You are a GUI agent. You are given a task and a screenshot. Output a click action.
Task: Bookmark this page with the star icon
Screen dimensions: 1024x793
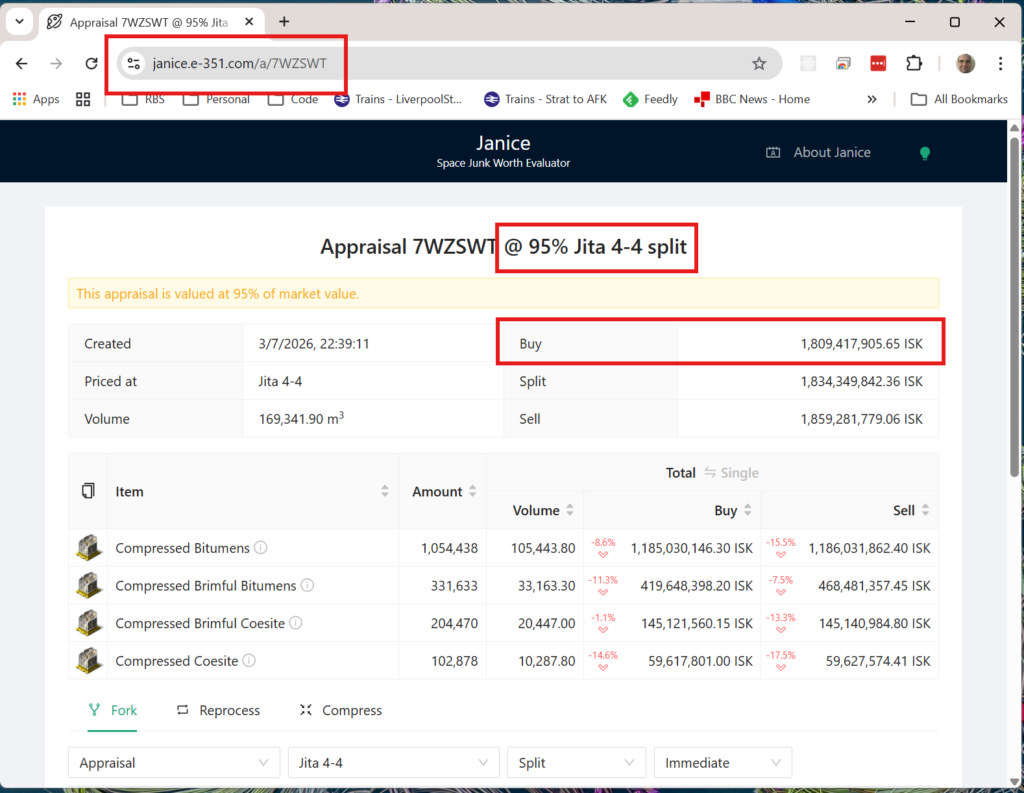(759, 64)
